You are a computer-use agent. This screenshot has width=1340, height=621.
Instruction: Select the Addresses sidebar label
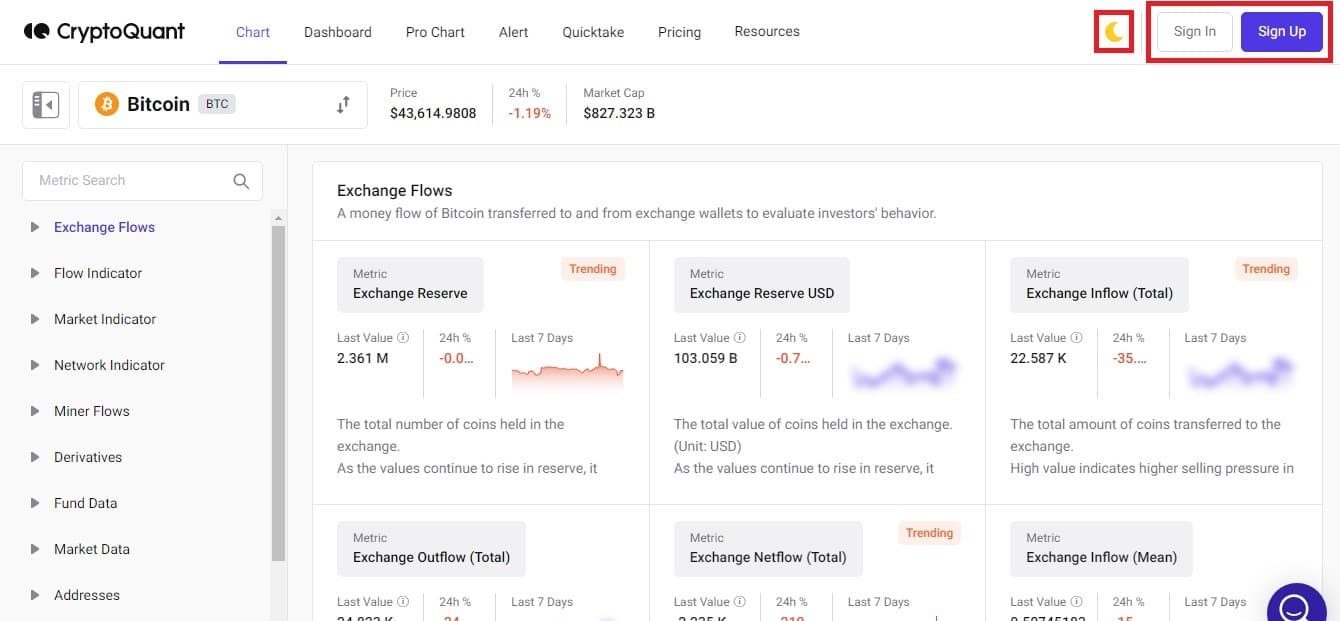[x=87, y=595]
